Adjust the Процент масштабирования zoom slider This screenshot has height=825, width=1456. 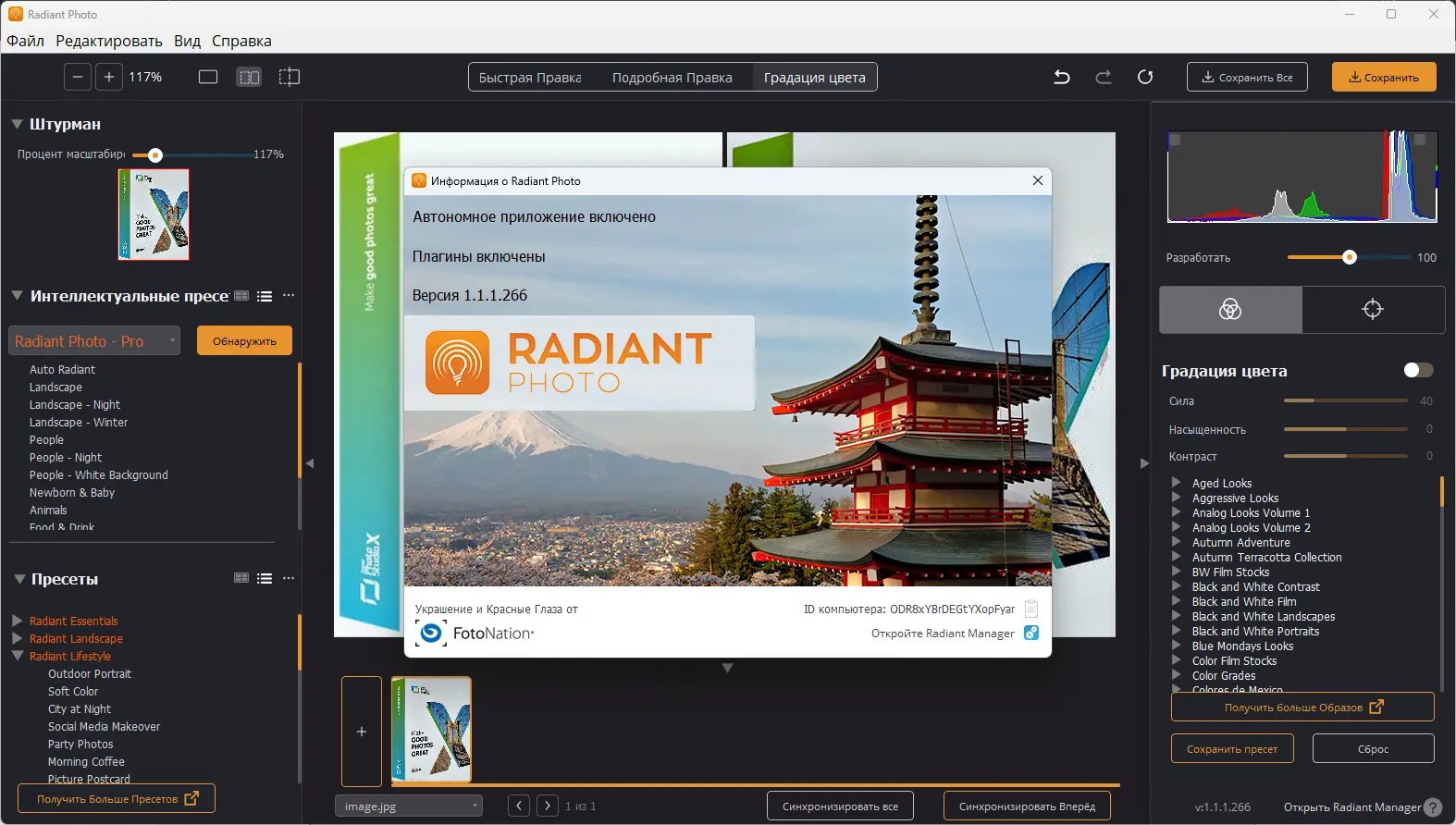tap(155, 154)
